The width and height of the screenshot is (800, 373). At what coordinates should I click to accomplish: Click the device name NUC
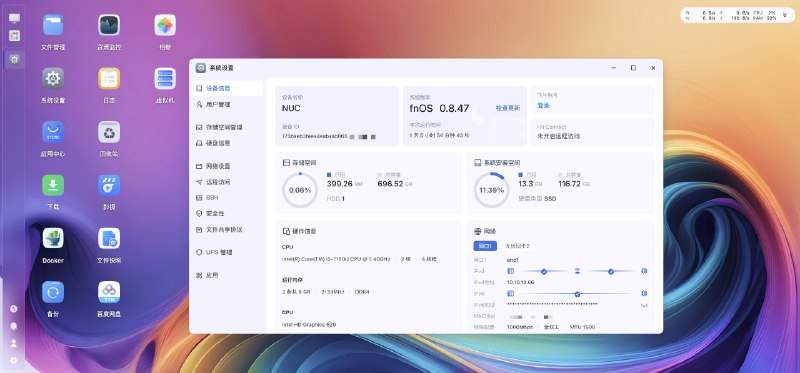tap(291, 108)
